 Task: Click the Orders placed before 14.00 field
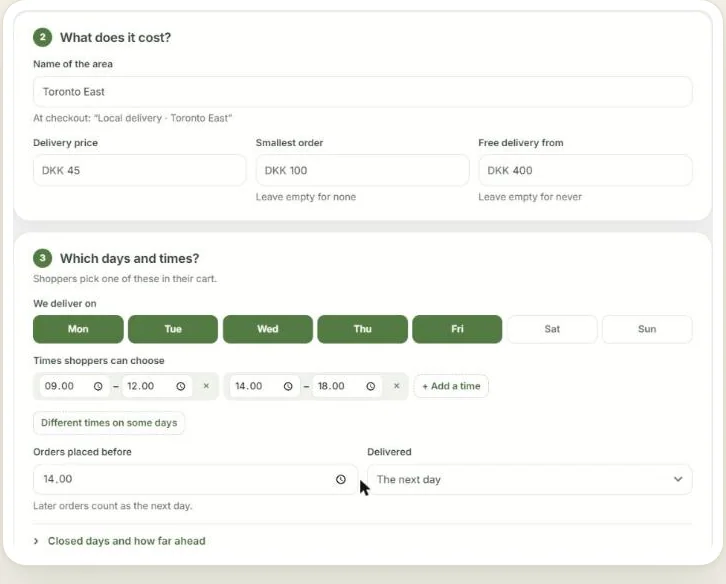195,479
